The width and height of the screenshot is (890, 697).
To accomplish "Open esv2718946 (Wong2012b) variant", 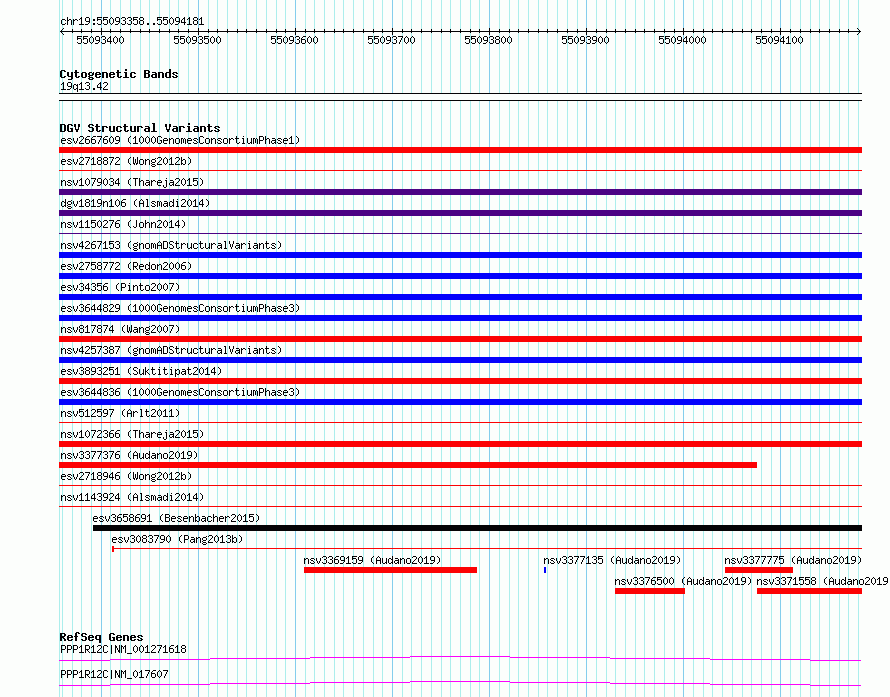I will coord(126,476).
